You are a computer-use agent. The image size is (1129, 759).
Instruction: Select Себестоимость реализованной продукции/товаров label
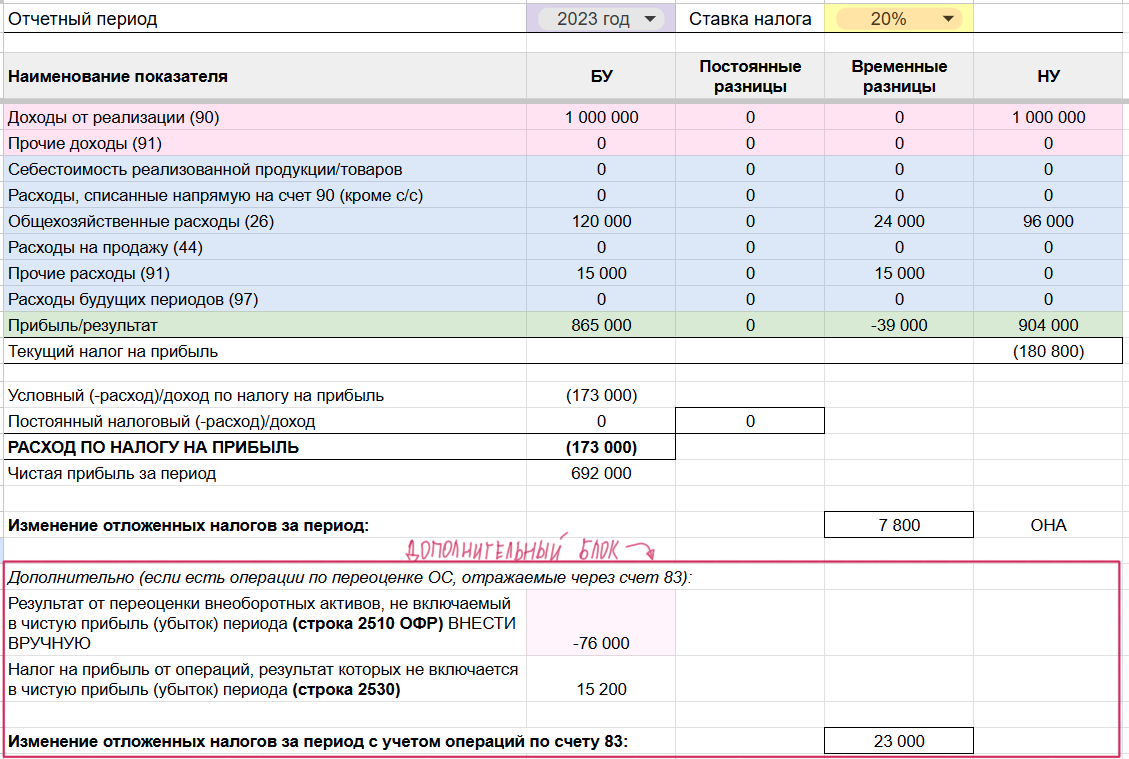coord(265,169)
